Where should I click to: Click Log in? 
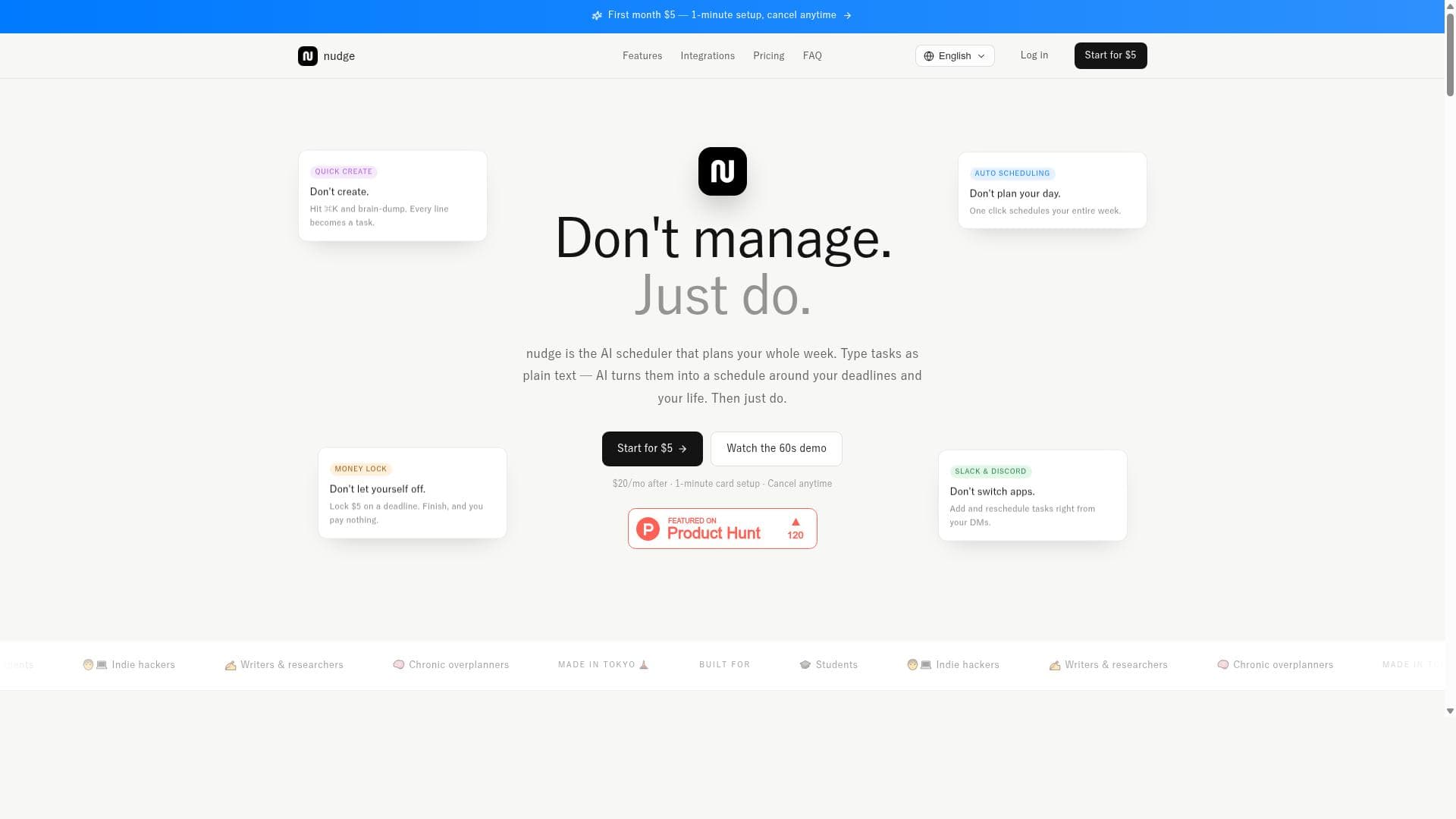click(1034, 55)
